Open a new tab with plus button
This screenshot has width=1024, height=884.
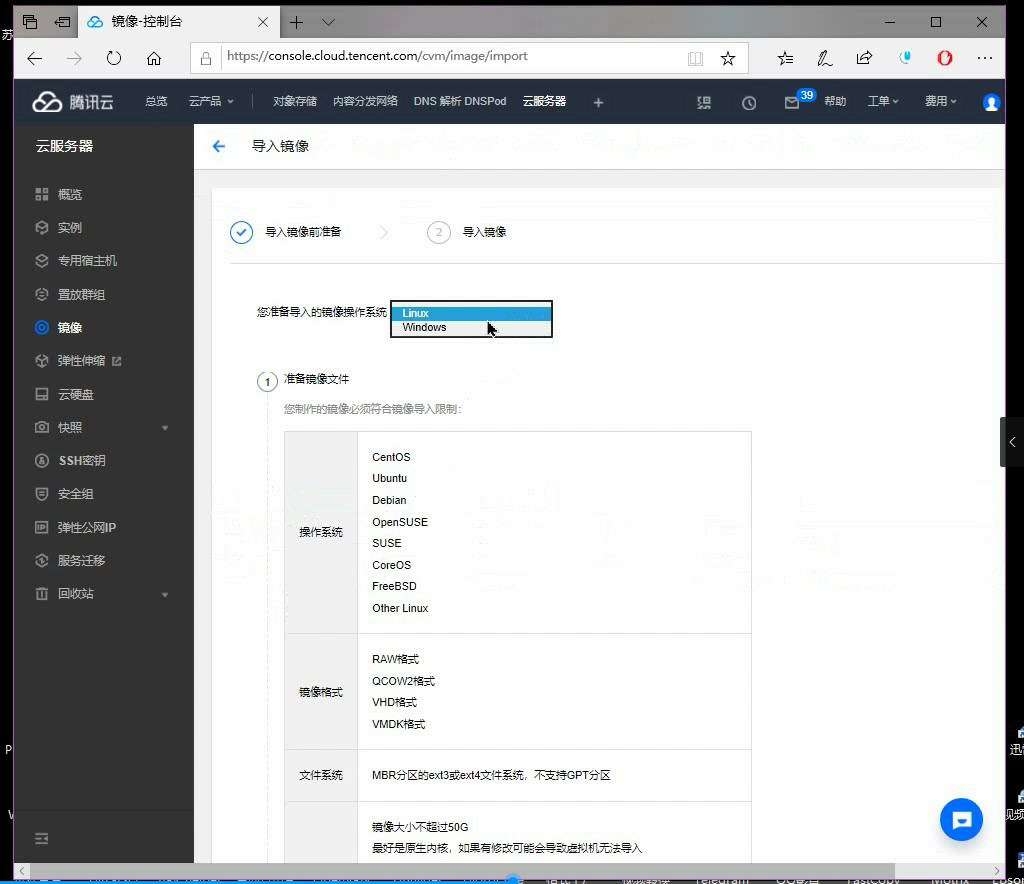296,23
